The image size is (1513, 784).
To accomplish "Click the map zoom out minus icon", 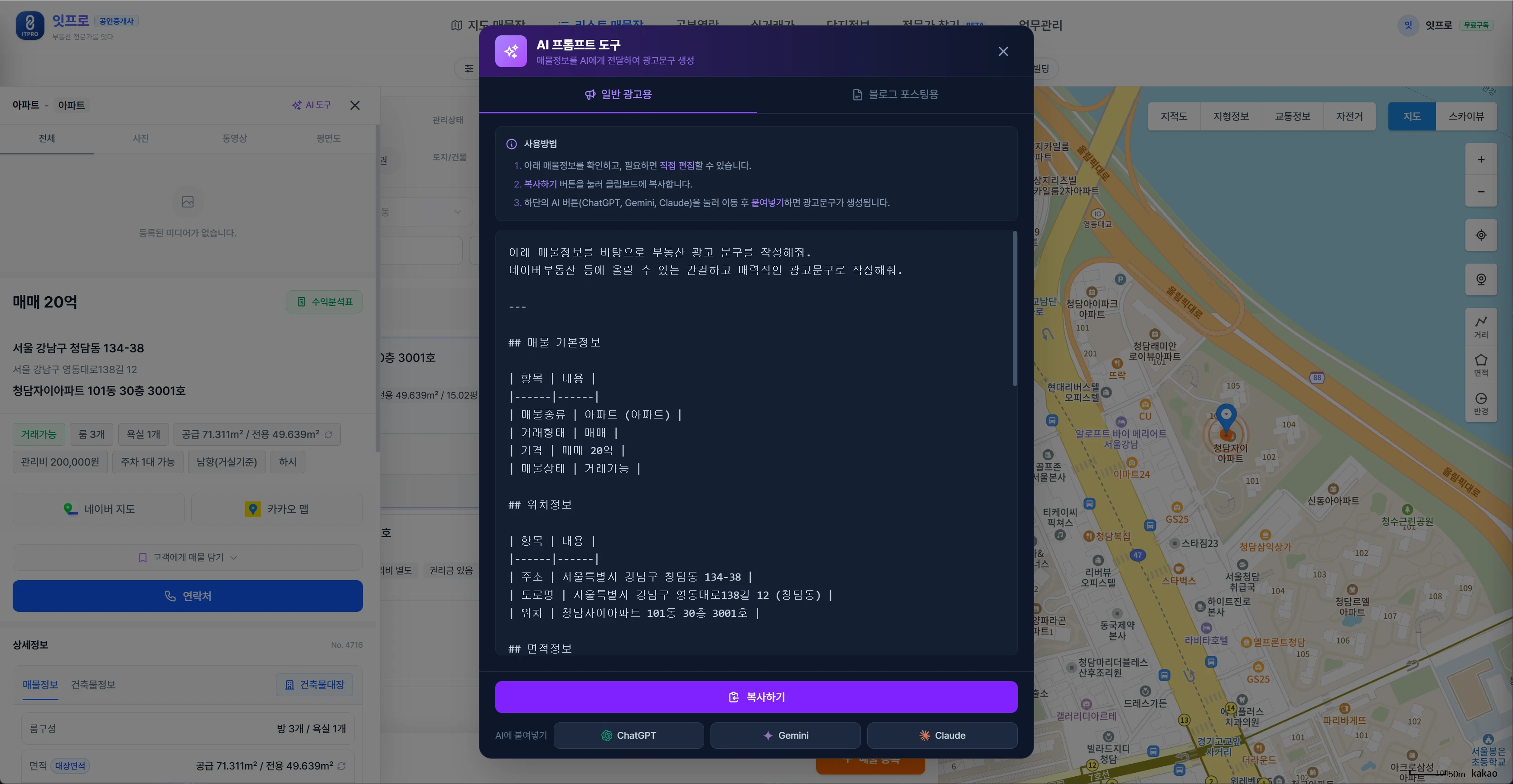I will tap(1481, 192).
